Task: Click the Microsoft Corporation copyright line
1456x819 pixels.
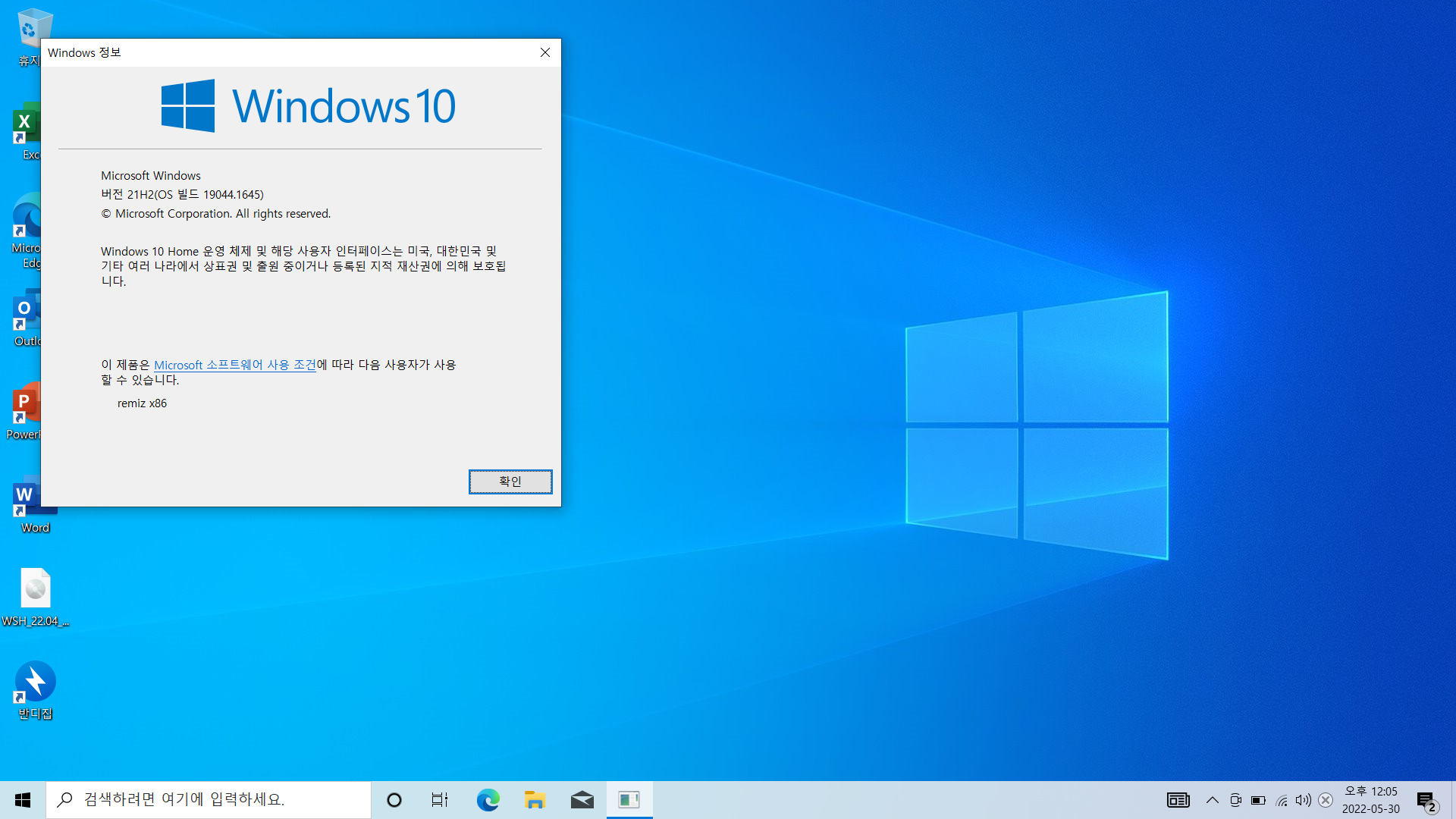Action: 216,214
